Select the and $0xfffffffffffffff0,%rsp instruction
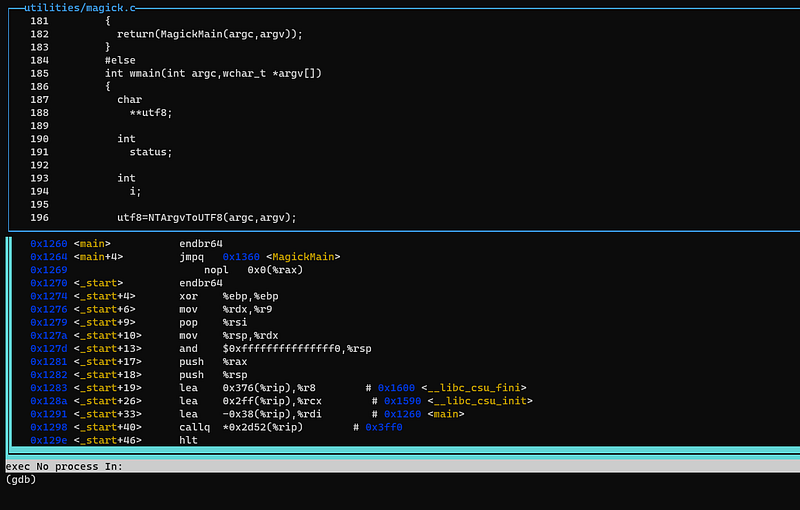Screen dimensions: 800x510 tap(275, 349)
